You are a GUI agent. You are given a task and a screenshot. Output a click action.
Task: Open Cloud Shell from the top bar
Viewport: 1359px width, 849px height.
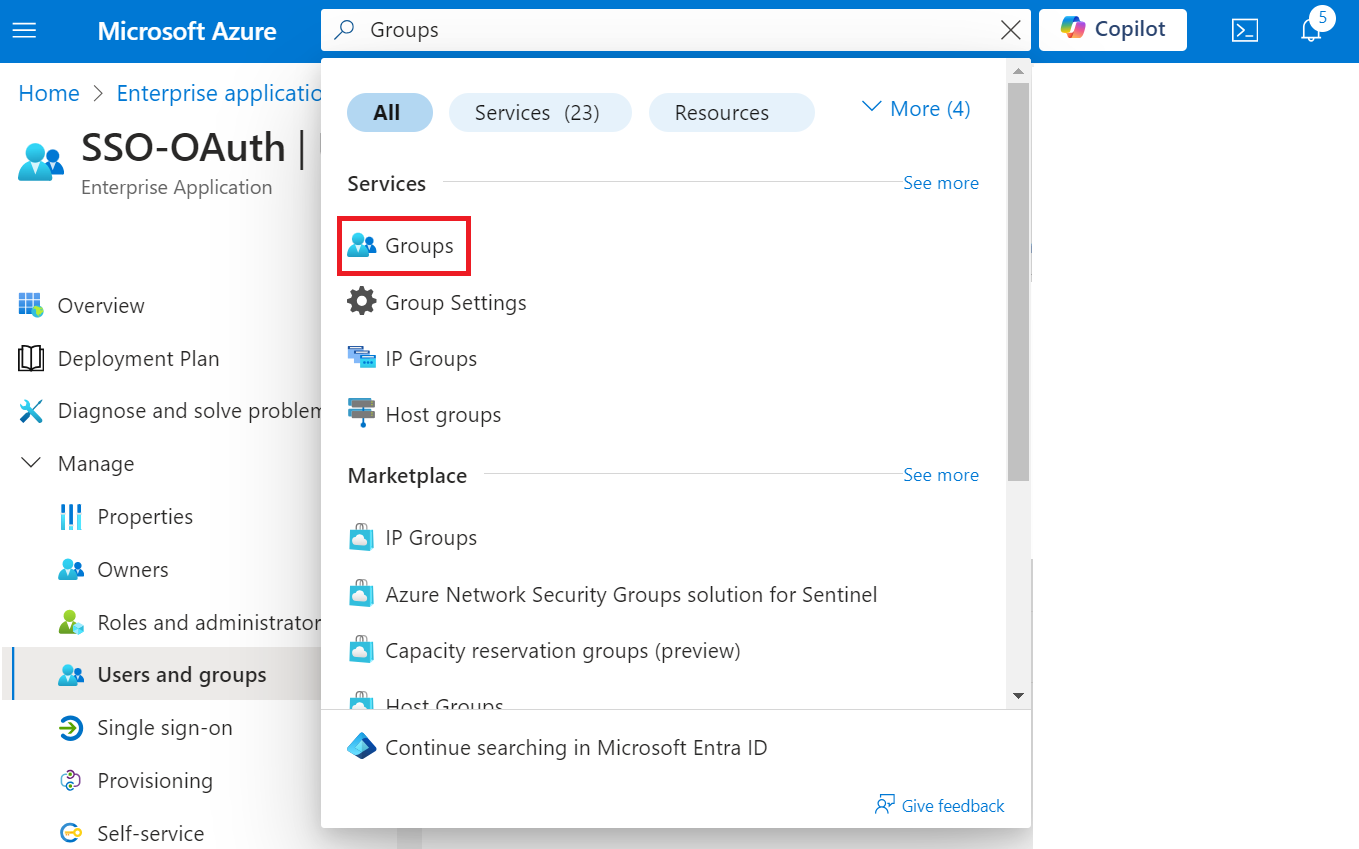[1244, 31]
